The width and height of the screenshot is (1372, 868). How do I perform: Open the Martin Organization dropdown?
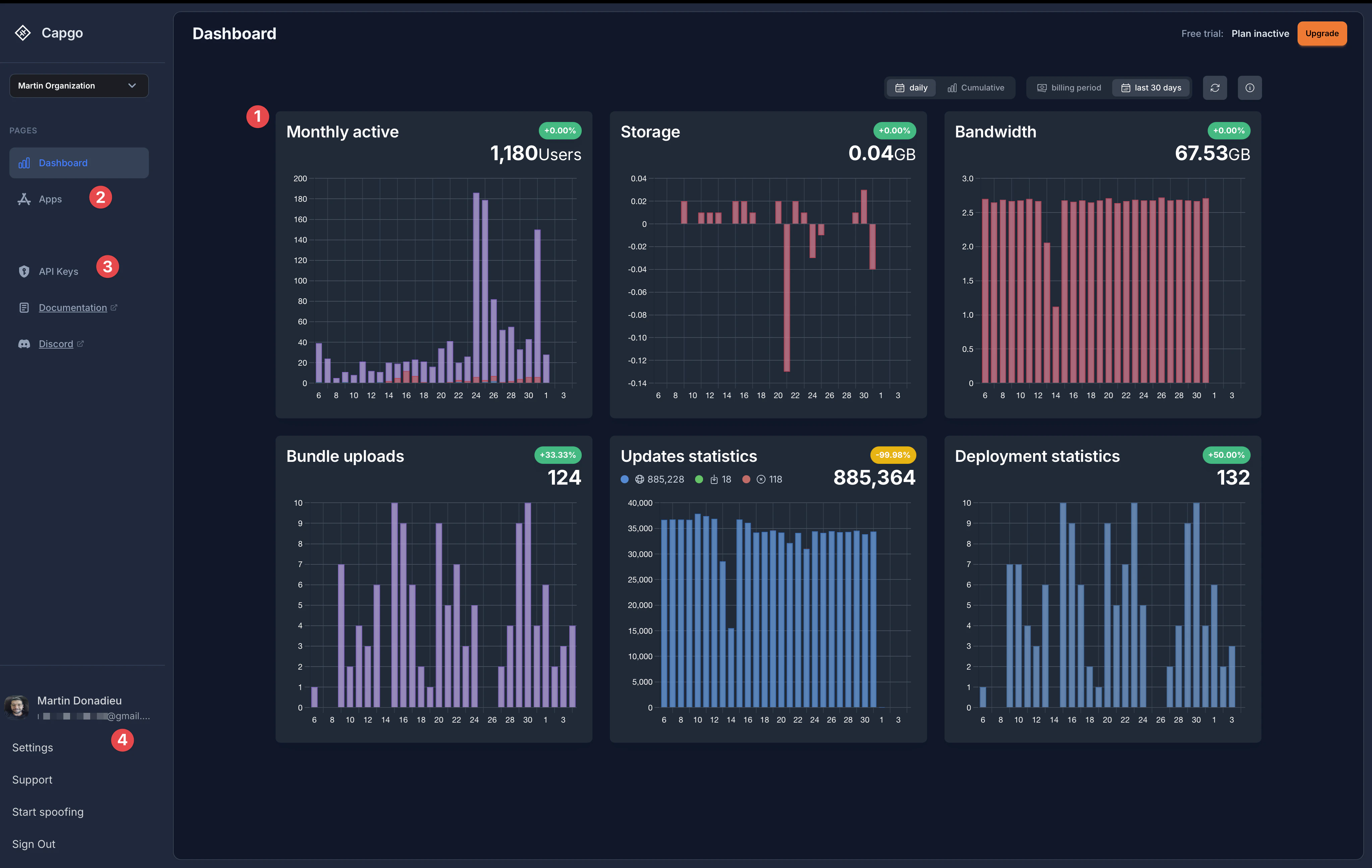(78, 85)
